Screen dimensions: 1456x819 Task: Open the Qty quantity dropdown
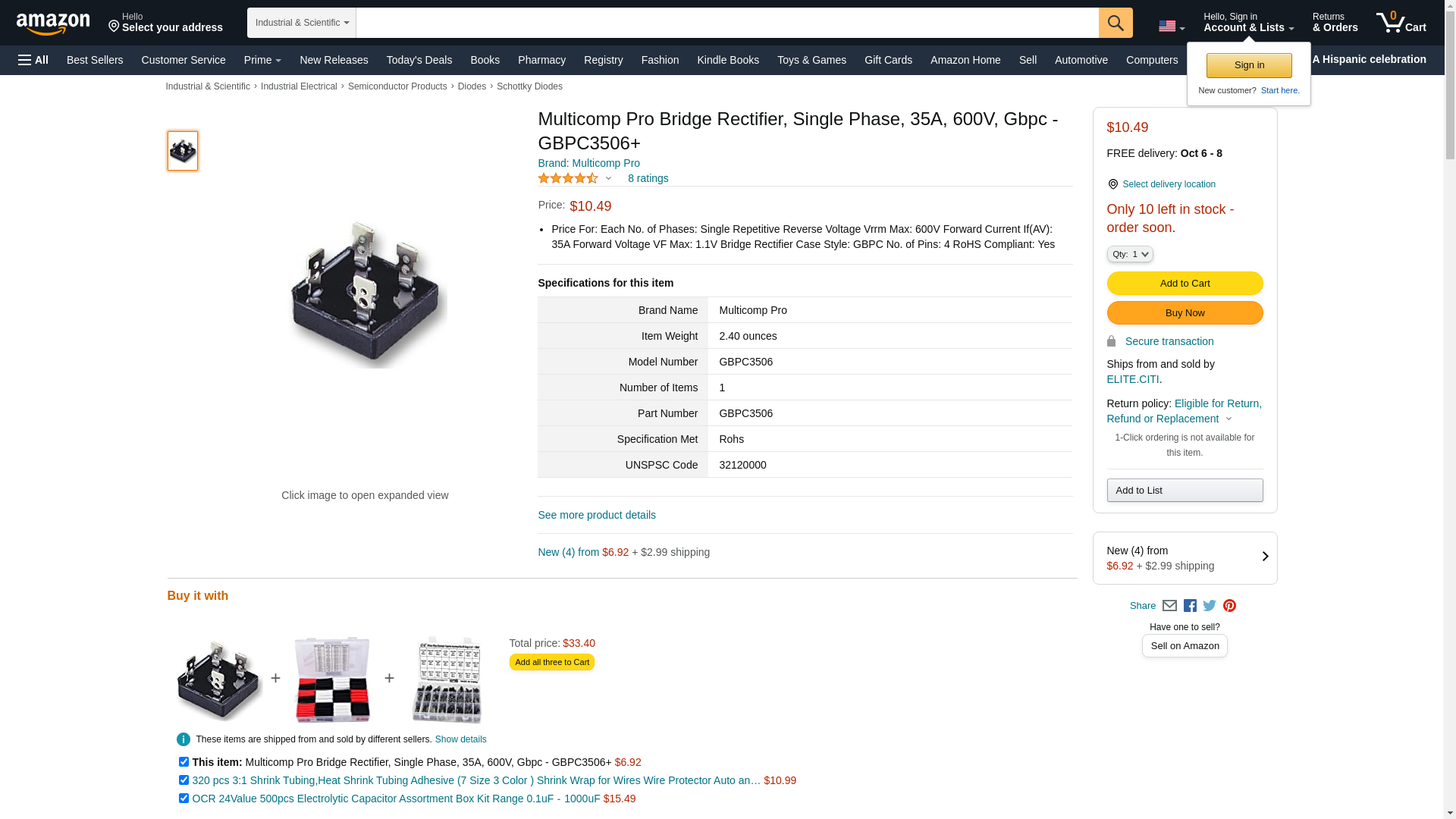point(1130,254)
